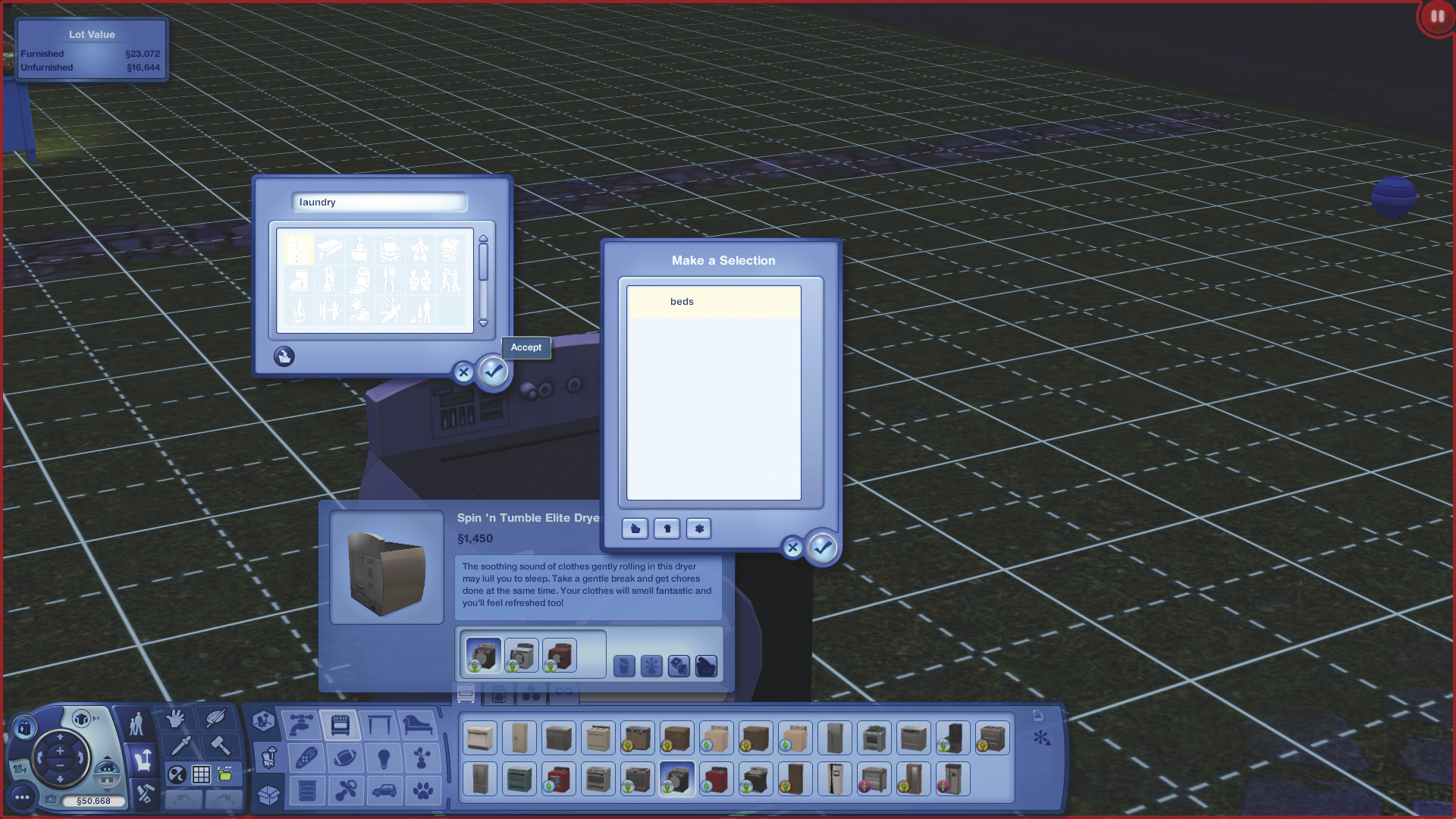
Task: Select the palette Create a Style tool
Action: 215,718
